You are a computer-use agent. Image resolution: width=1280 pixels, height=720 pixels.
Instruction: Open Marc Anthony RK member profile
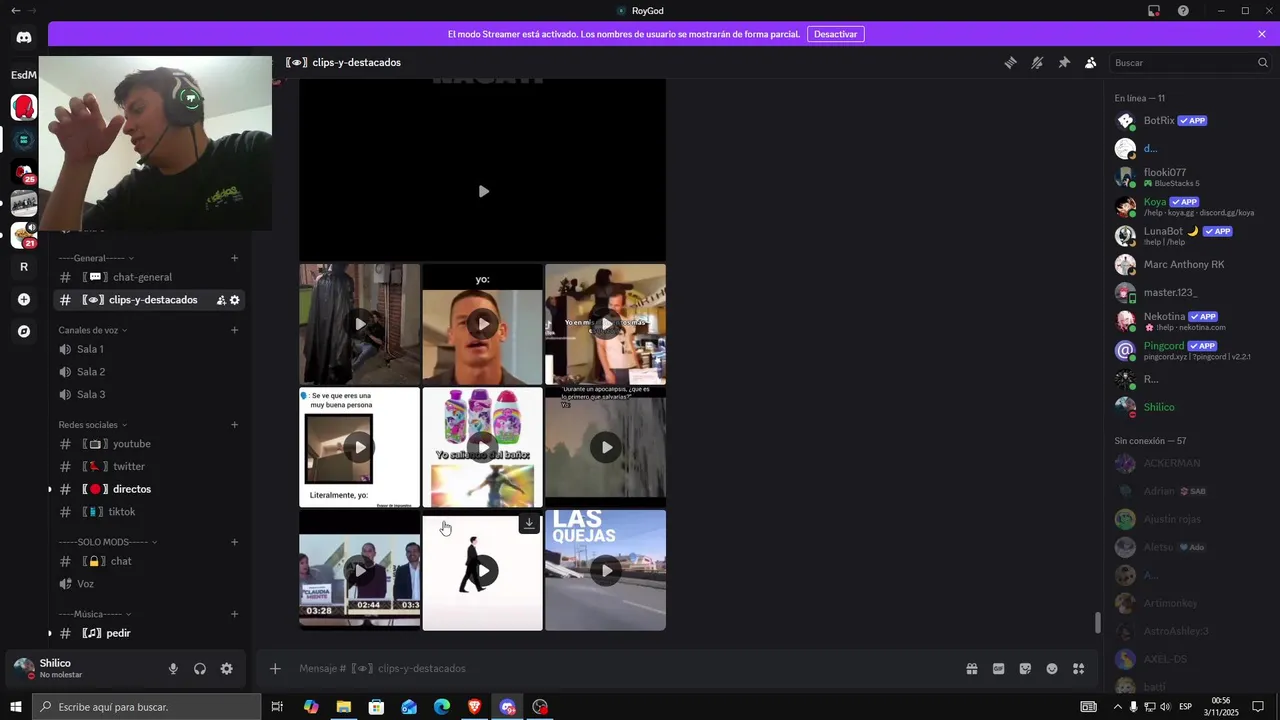click(1190, 265)
